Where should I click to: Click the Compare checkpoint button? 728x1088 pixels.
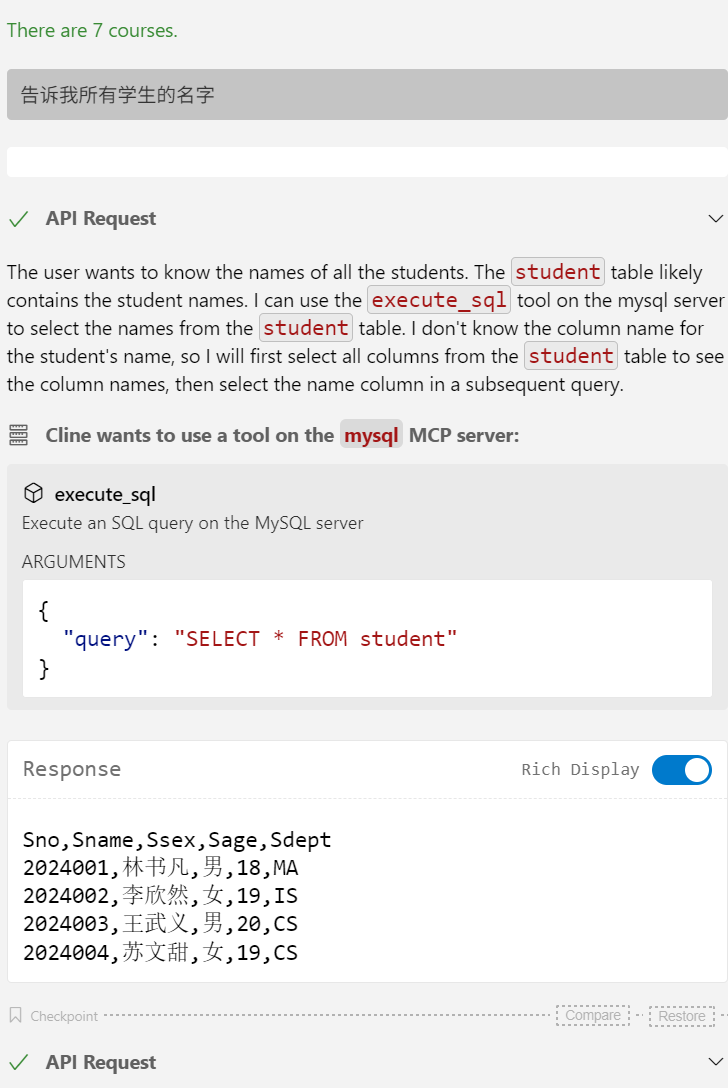(593, 1016)
